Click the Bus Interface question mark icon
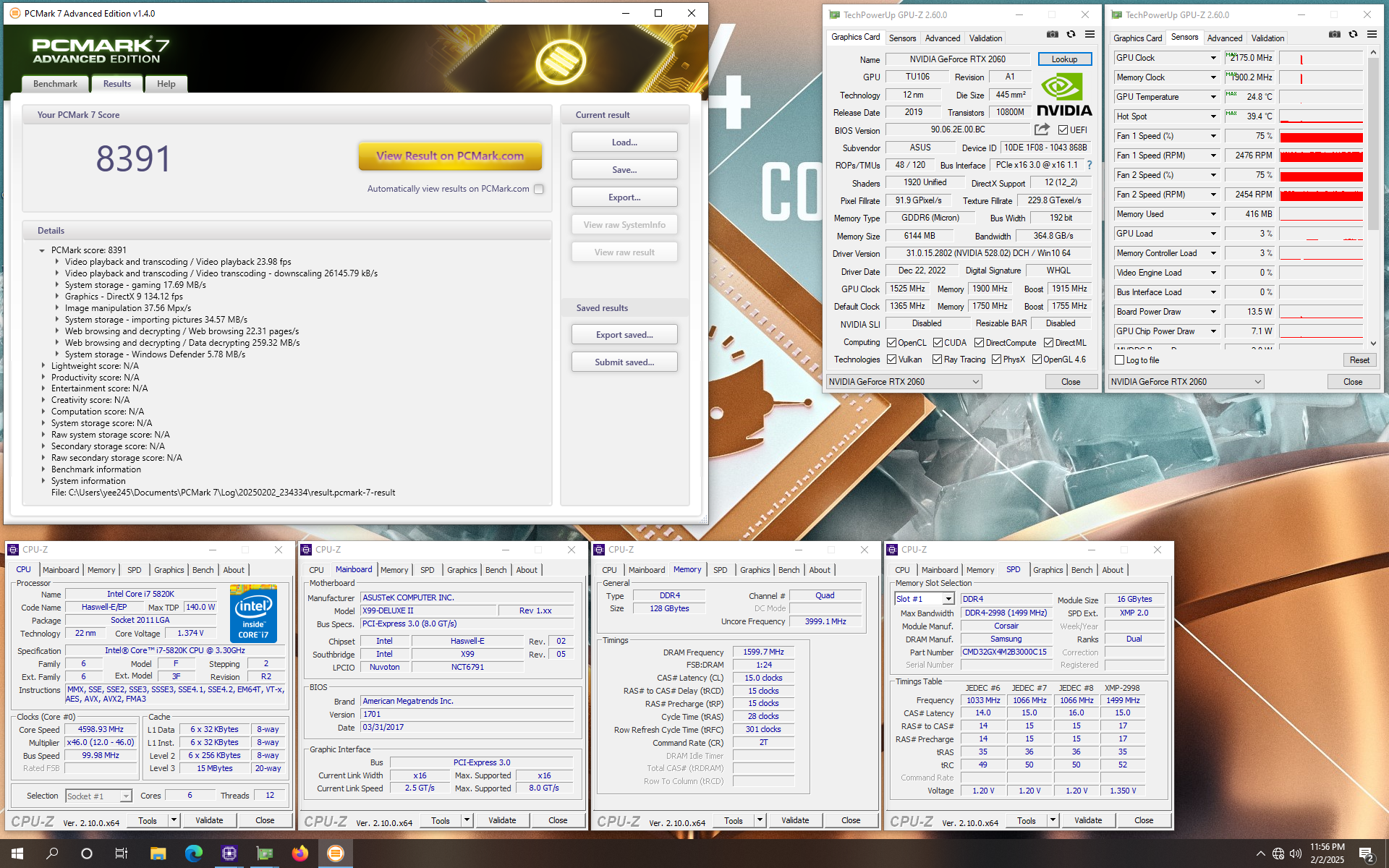1389x868 pixels. coord(1089,165)
